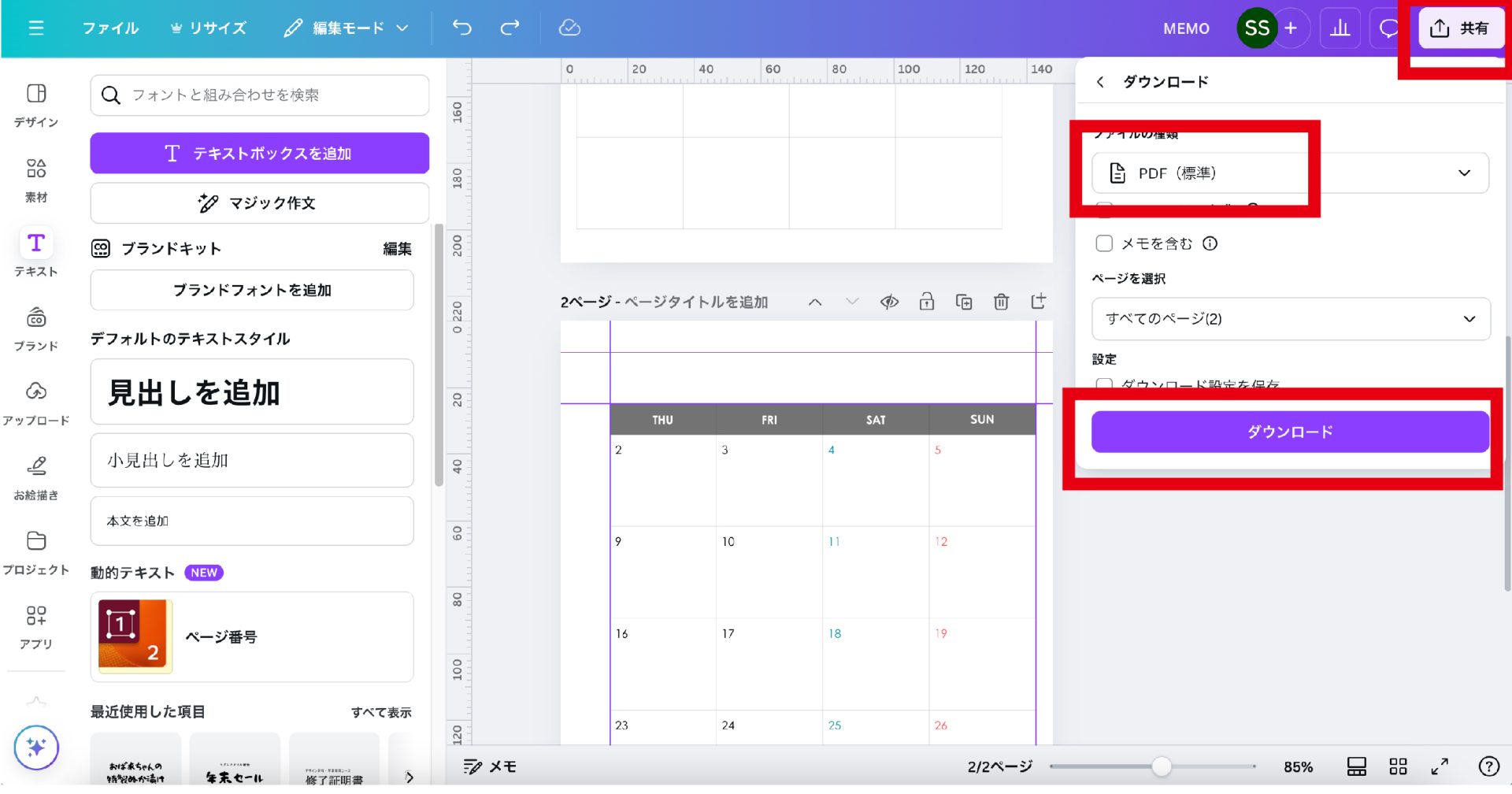Screen dimensions: 1512x794
Task: Delete page 2 with trash icon
Action: click(1001, 302)
